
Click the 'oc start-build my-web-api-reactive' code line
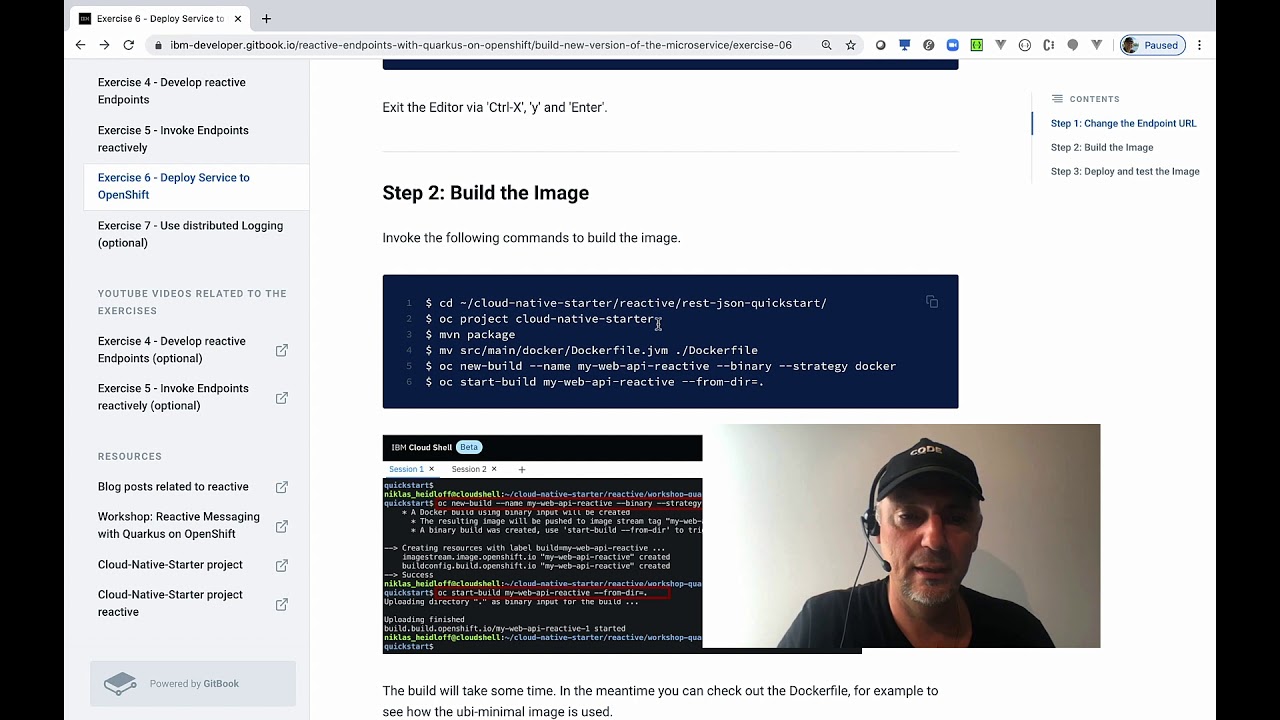594,382
